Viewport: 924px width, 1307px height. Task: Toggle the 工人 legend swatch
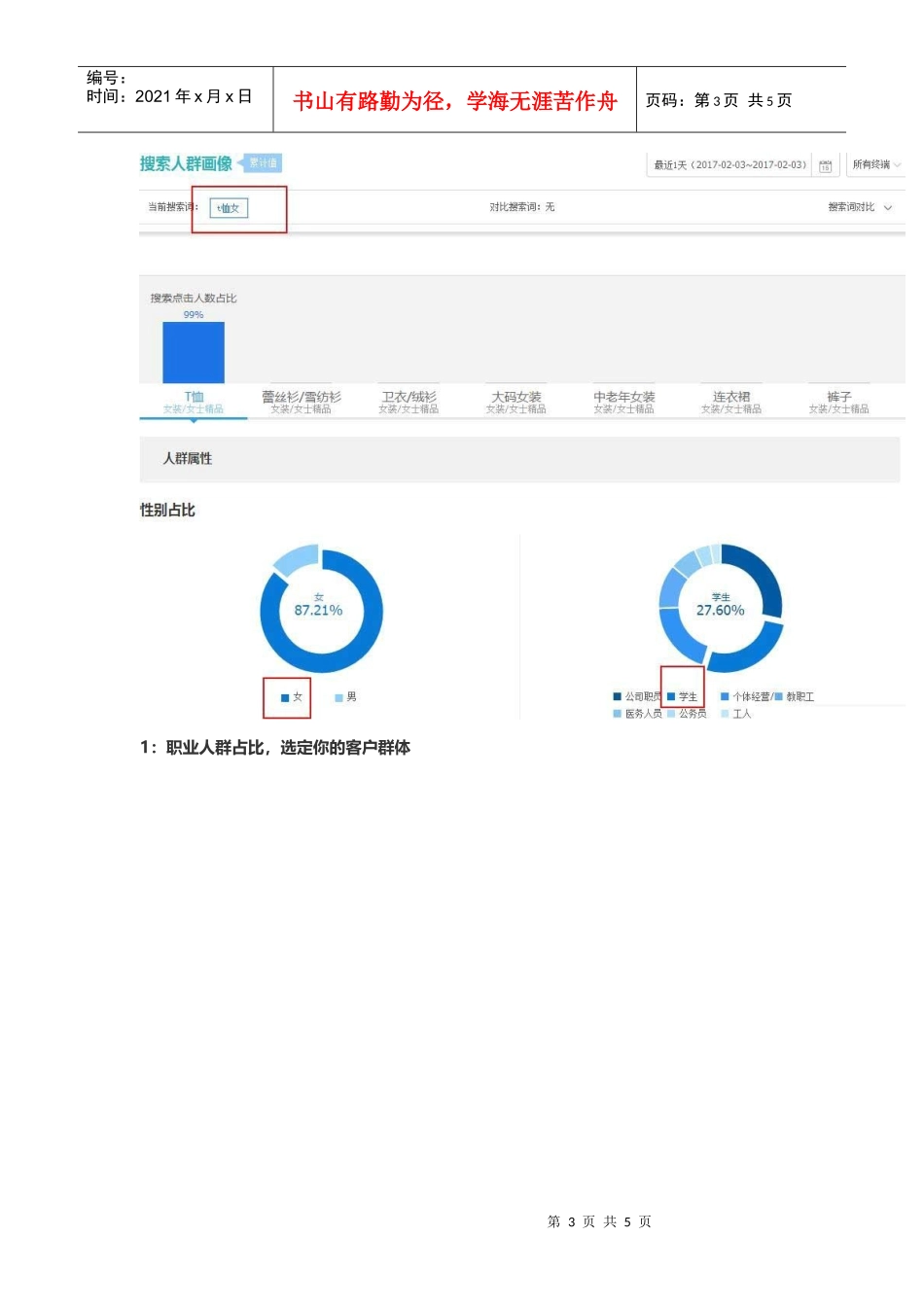[725, 715]
